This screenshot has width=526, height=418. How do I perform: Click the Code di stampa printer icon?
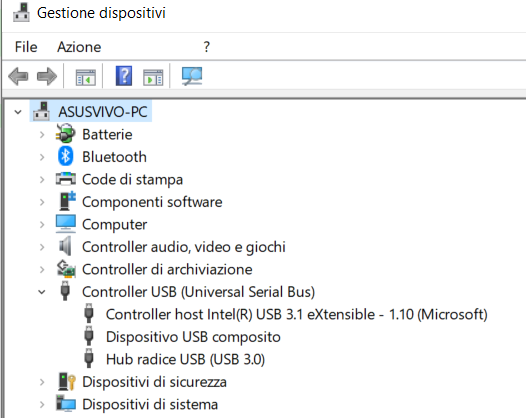tap(65, 179)
